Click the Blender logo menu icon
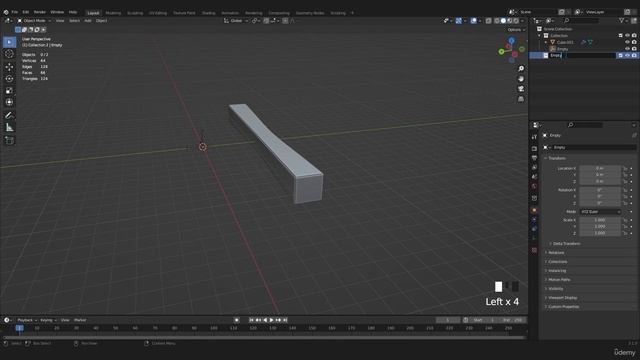 [6, 12]
